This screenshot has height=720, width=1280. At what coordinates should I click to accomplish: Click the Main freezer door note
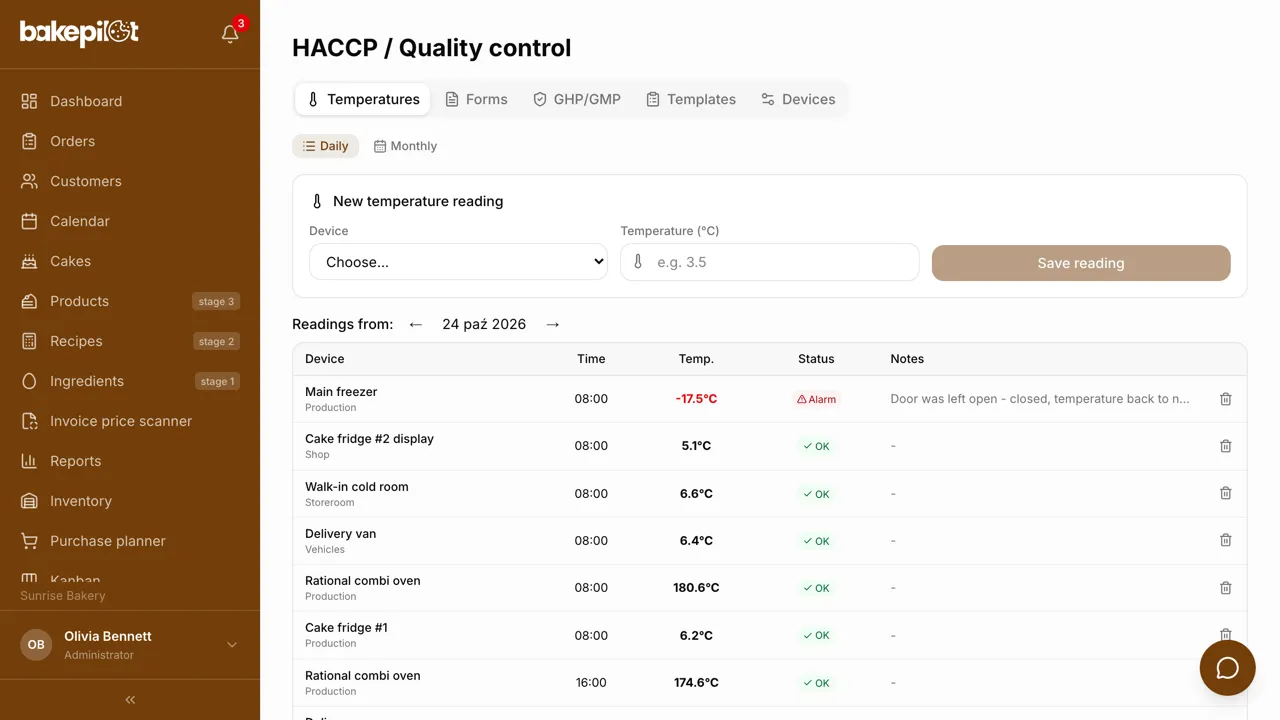(1040, 399)
